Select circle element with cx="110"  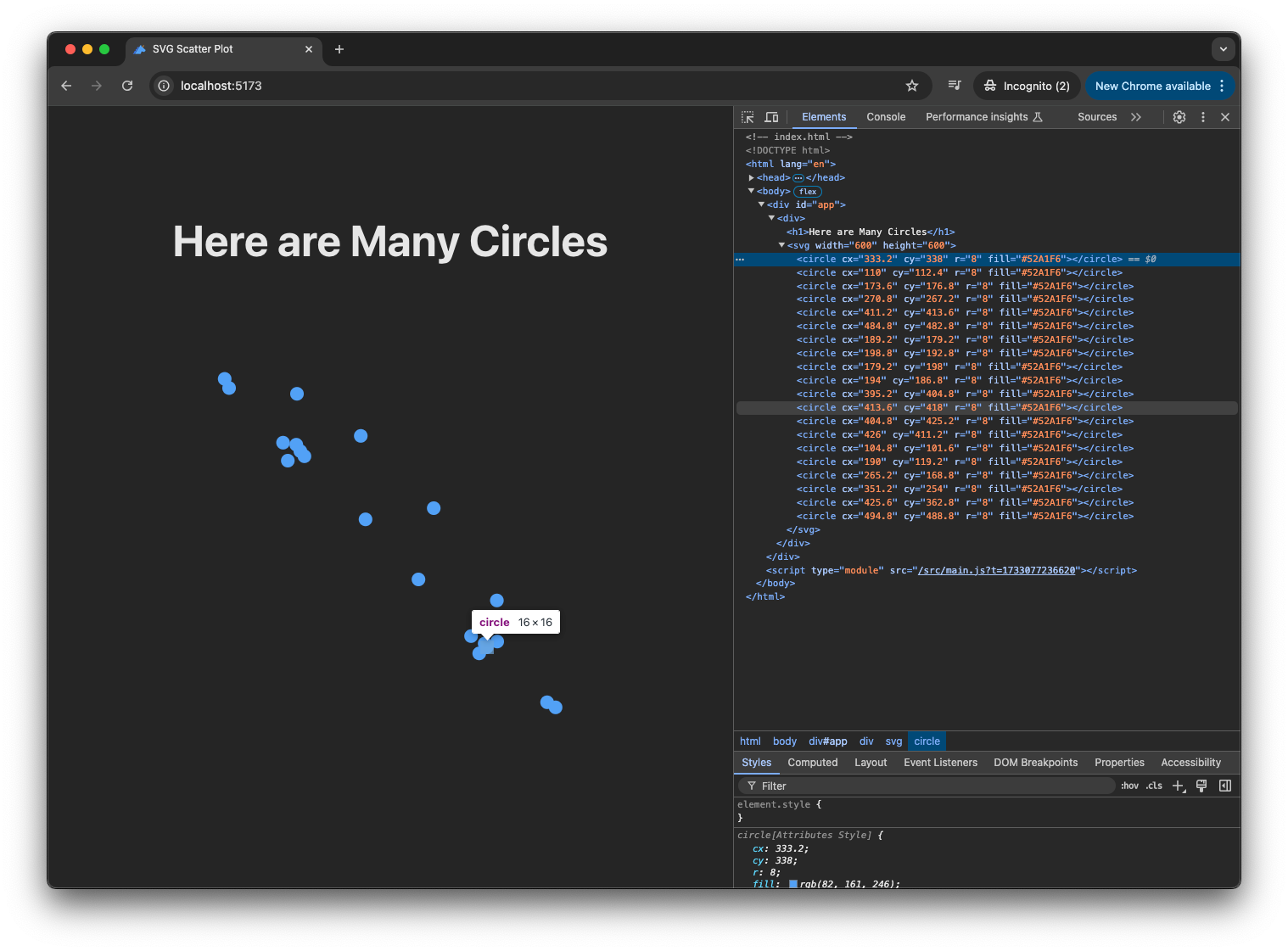click(x=959, y=273)
